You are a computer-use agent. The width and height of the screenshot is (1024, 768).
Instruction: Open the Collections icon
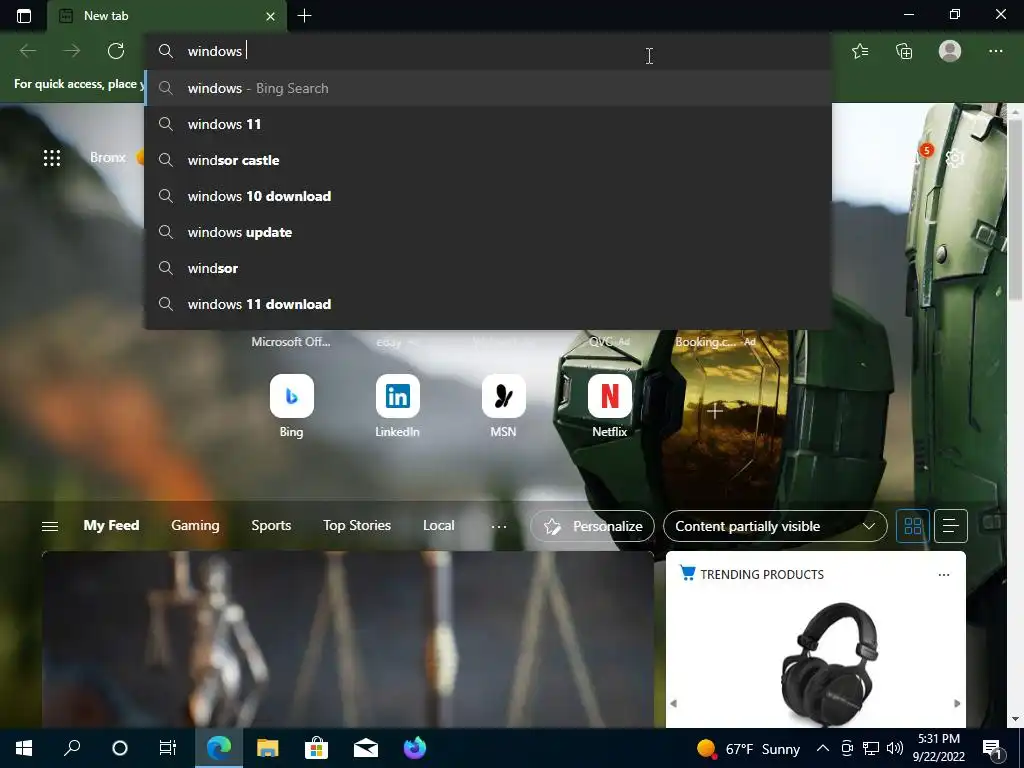904,51
